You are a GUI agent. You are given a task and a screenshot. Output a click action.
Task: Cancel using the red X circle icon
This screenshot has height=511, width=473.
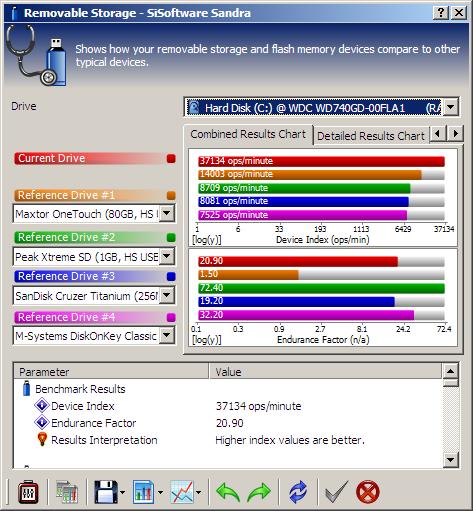368,492
